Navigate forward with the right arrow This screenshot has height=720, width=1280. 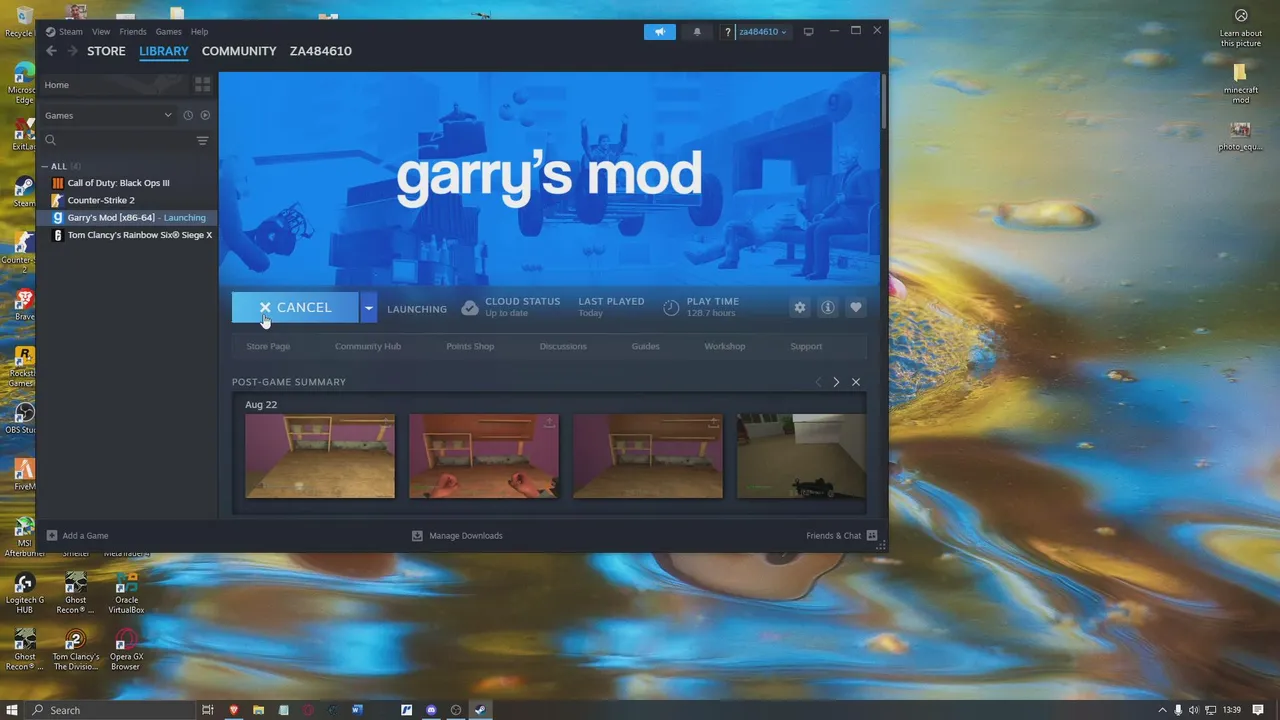72,51
